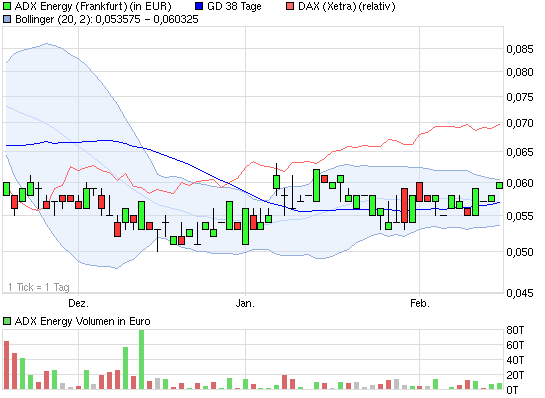
Task: Click the 80T volume axis label
Action: point(515,330)
